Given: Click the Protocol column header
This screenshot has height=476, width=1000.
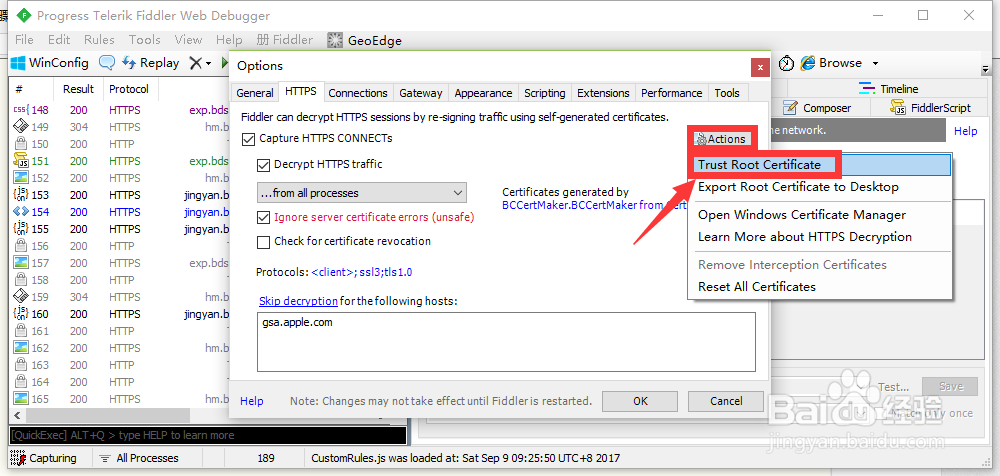Looking at the screenshot, I should [129, 89].
